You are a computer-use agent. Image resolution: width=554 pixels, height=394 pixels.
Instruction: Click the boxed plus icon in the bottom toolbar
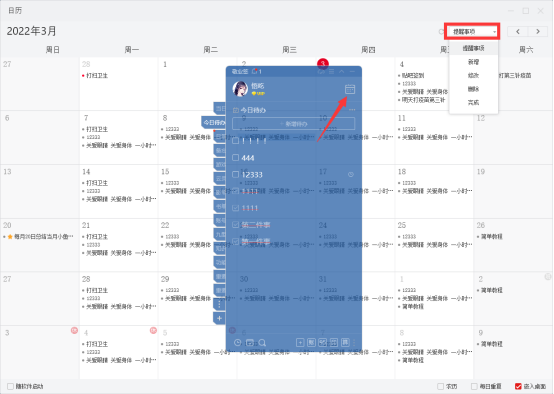tap(300, 342)
